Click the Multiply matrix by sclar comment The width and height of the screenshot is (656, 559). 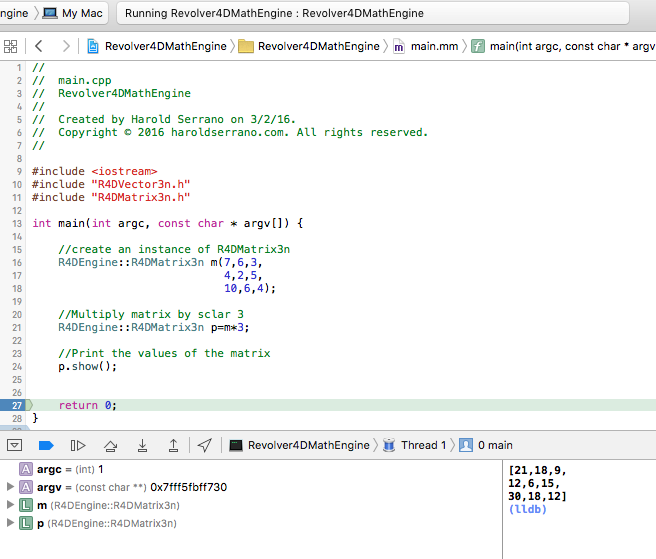coord(151,315)
